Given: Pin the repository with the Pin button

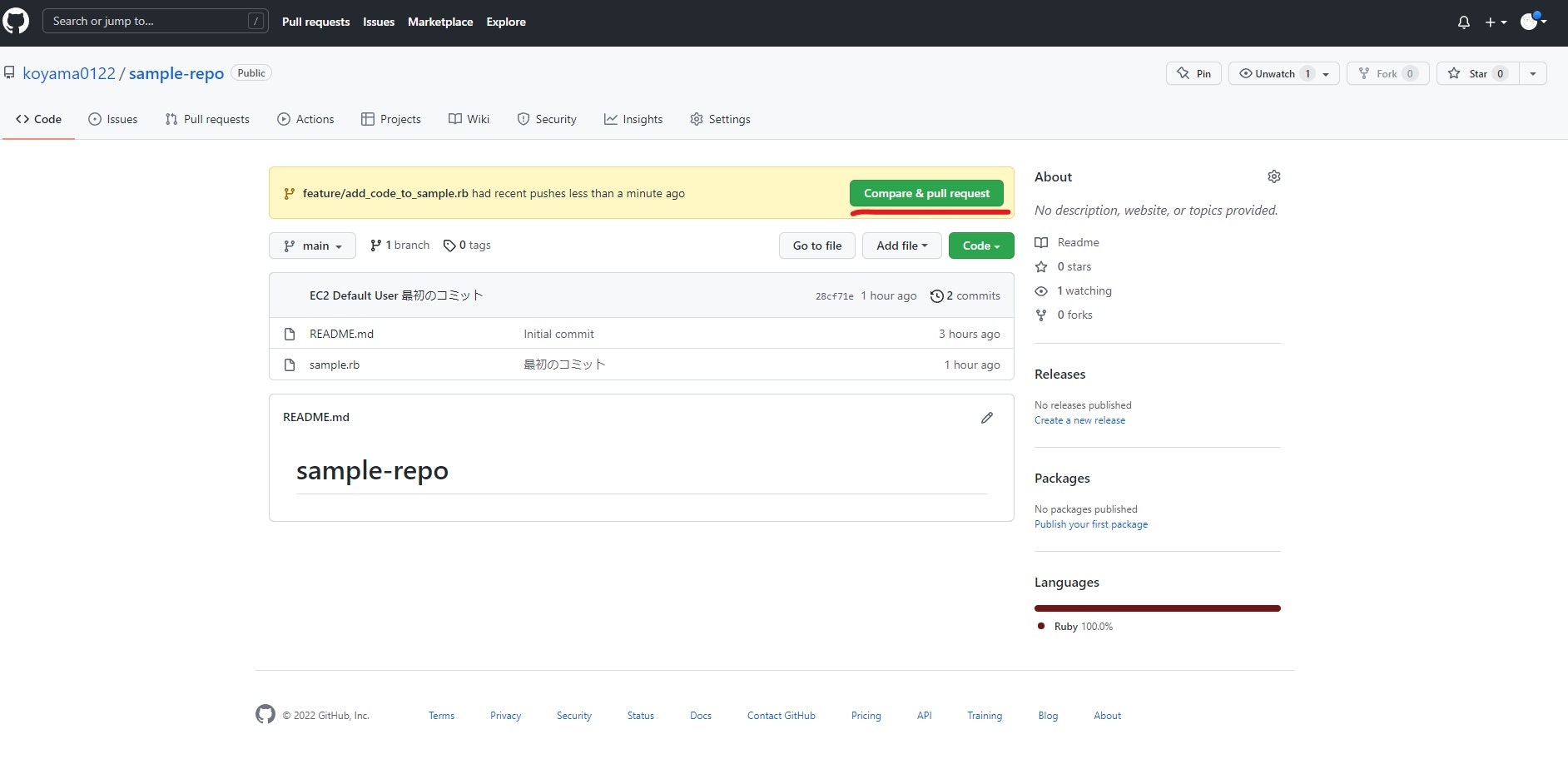Looking at the screenshot, I should click(1193, 73).
